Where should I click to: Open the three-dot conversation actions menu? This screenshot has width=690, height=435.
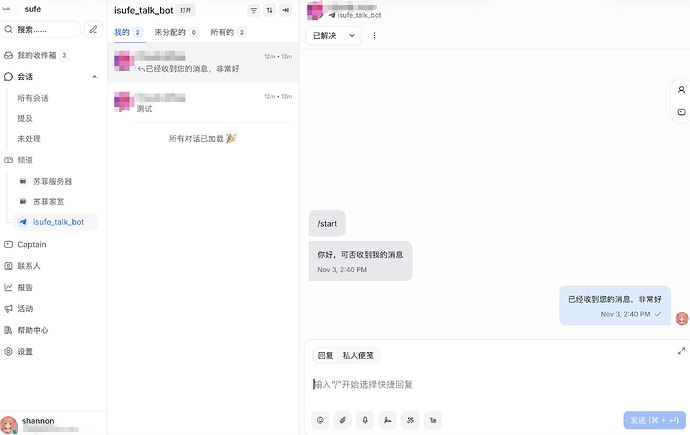click(x=374, y=36)
